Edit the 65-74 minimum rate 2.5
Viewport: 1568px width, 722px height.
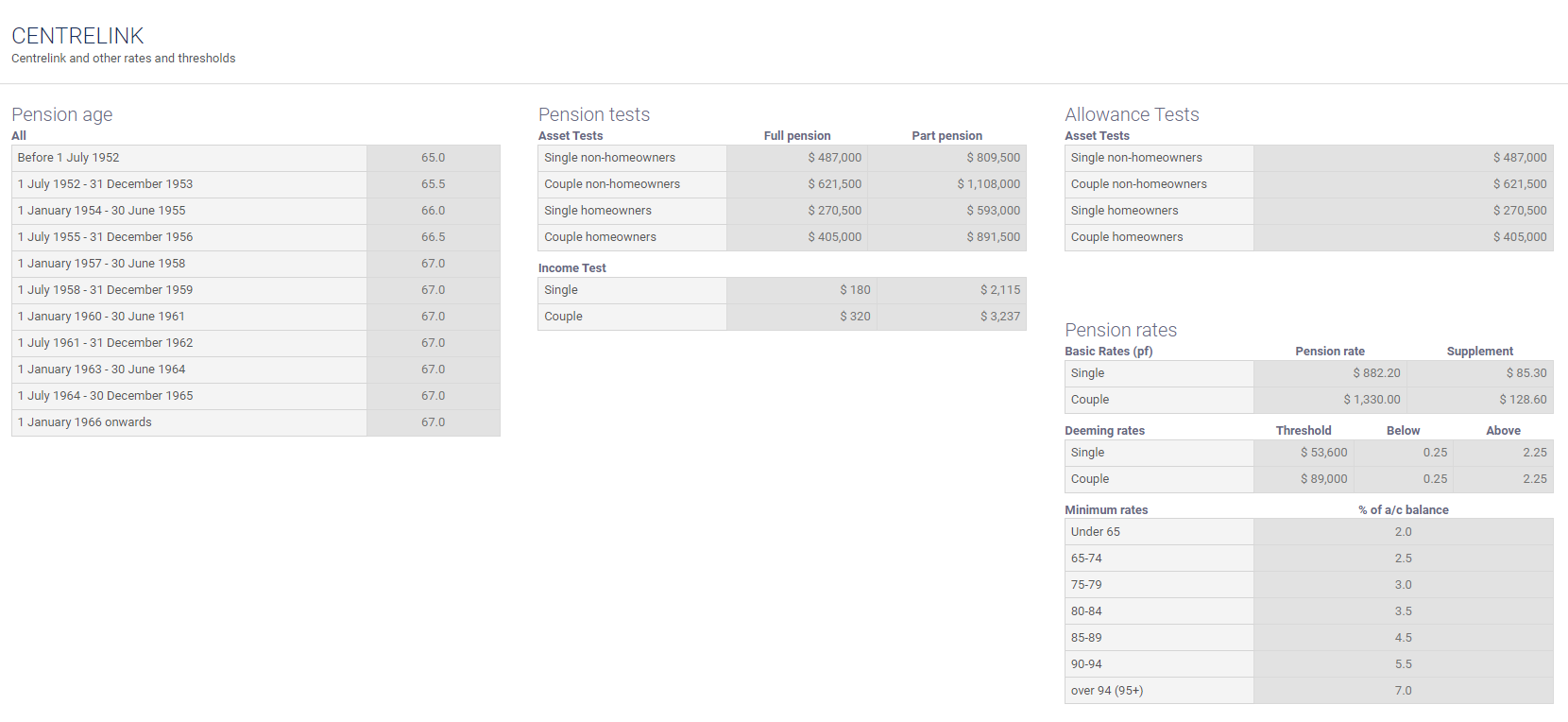coord(1404,559)
